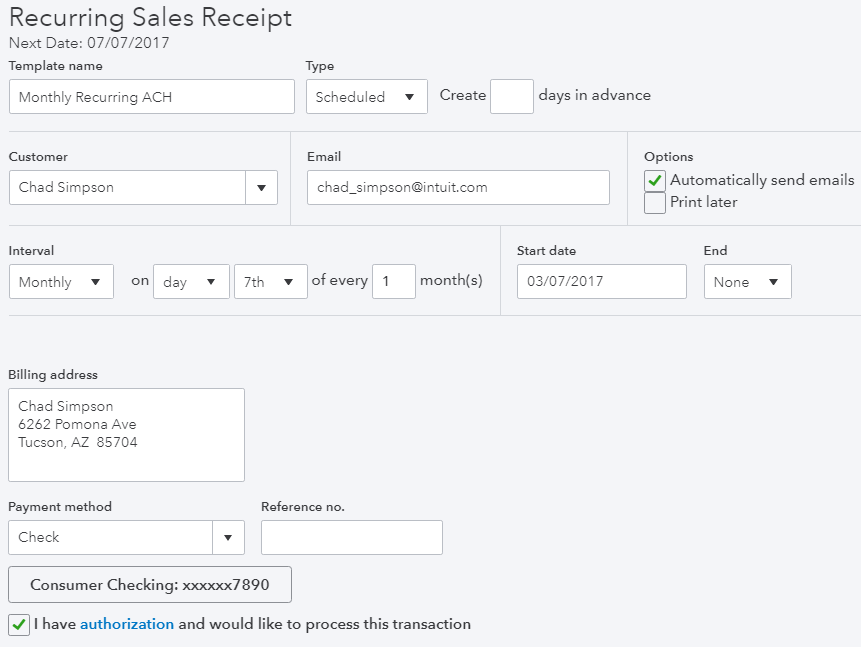Open the Customer dropdown arrow
The width and height of the screenshot is (861, 647).
click(x=261, y=187)
